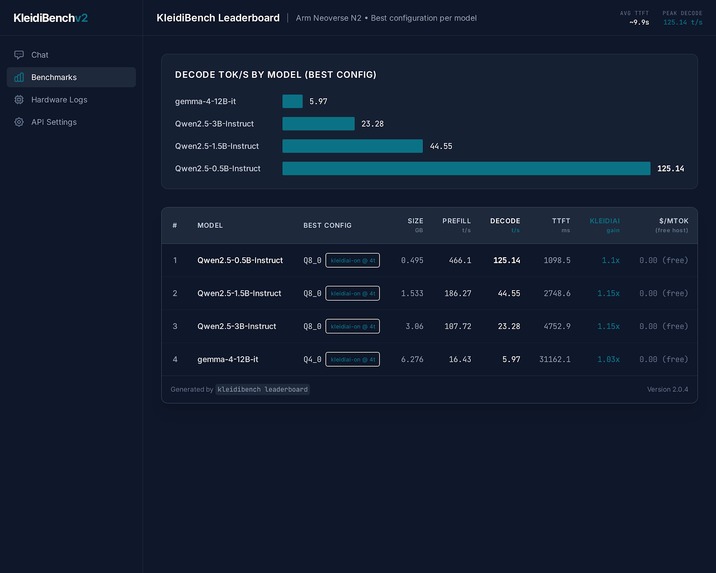The width and height of the screenshot is (716, 573).
Task: Click the AVG TTFT ~9.9s stat
Action: (634, 18)
